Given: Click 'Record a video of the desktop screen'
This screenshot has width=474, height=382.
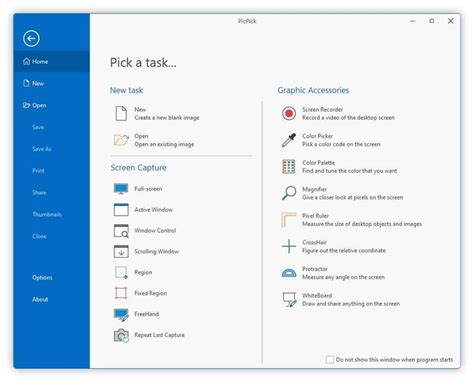Looking at the screenshot, I should point(348,118).
